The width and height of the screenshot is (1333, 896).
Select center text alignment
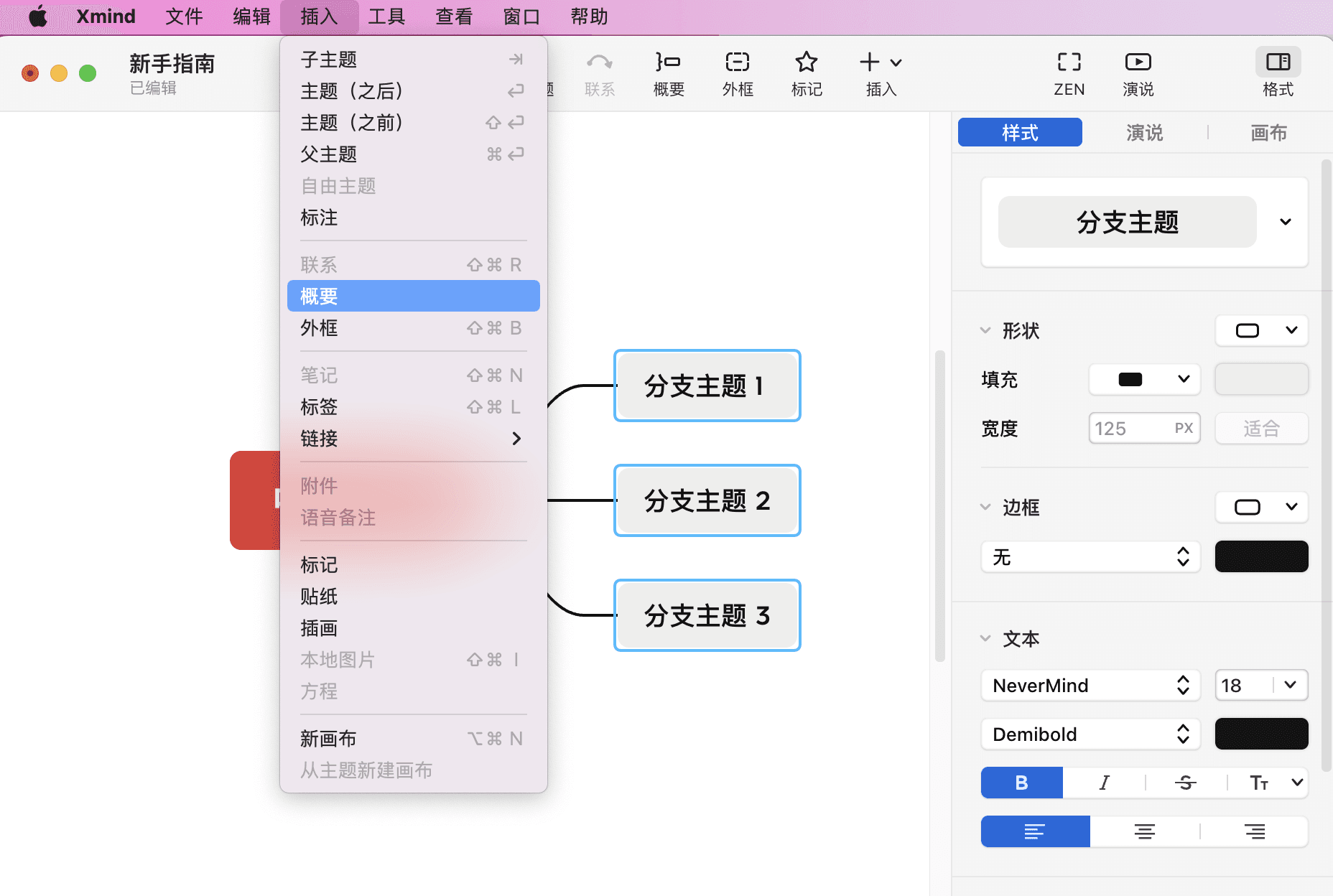(1144, 831)
